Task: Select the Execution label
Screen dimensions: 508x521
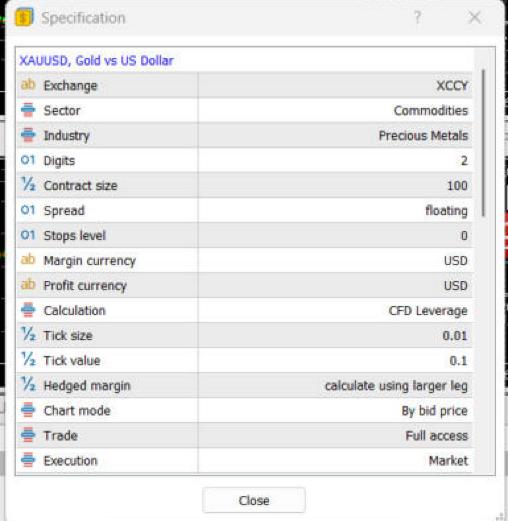Action: tap(70, 461)
